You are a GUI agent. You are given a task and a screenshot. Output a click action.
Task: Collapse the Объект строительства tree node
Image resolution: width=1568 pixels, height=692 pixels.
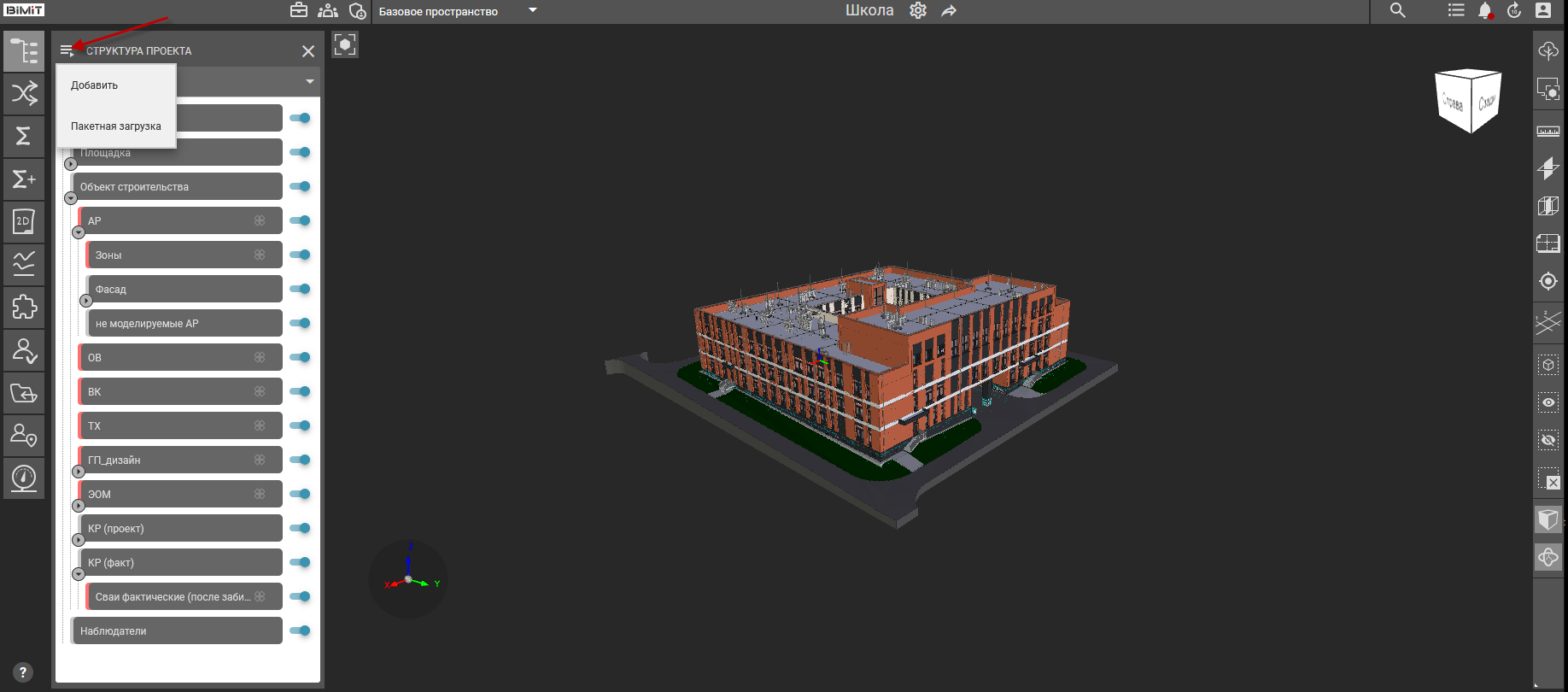[x=71, y=198]
